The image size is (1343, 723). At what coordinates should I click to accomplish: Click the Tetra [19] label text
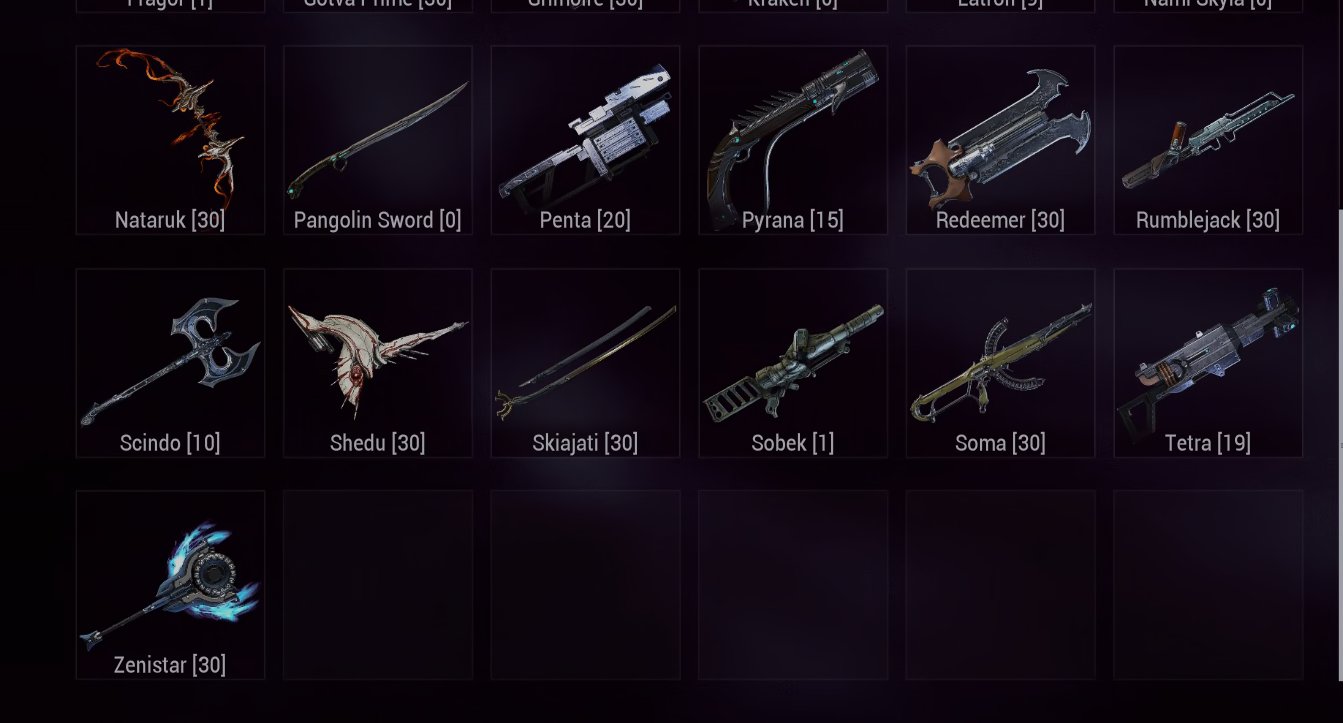click(x=1208, y=443)
